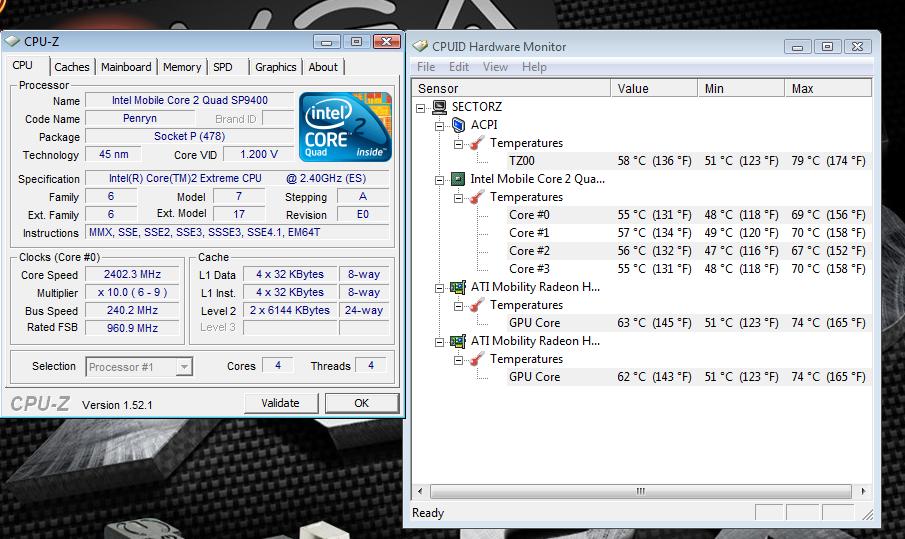The height and width of the screenshot is (539, 905).
Task: Click the CPUID Hardware Monitor title icon
Action: [x=421, y=46]
